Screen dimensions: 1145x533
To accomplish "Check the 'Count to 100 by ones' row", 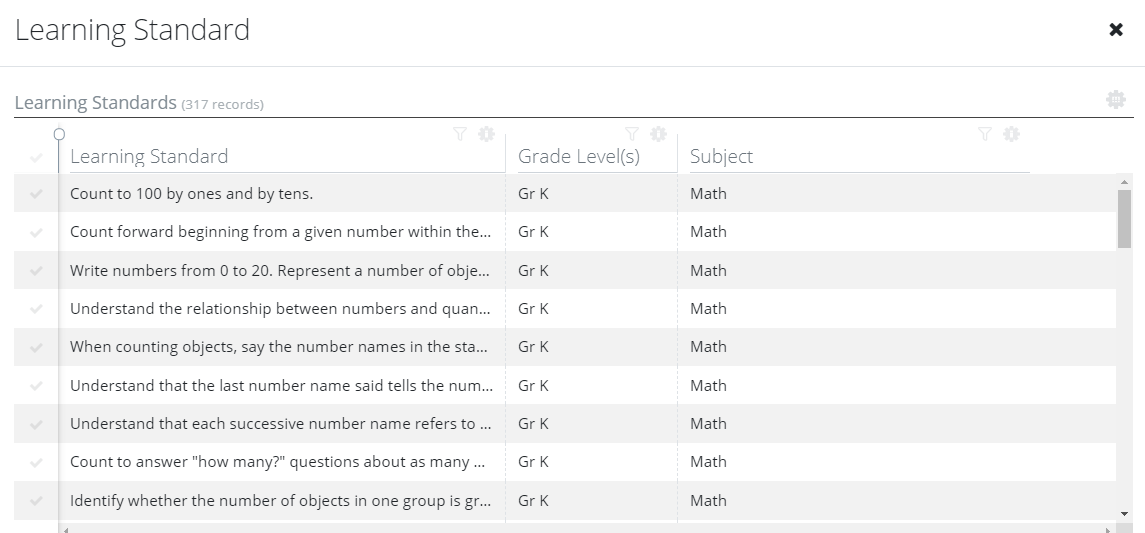I will (x=36, y=193).
